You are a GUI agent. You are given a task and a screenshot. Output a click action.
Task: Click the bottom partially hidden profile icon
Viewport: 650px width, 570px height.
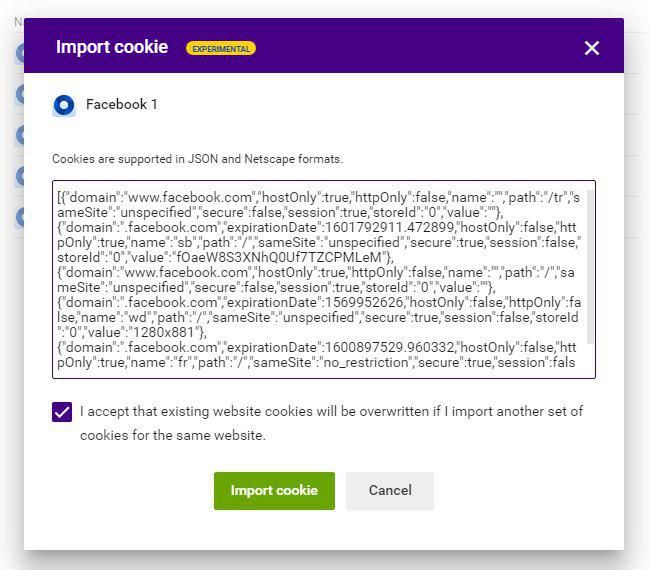click(x=19, y=217)
